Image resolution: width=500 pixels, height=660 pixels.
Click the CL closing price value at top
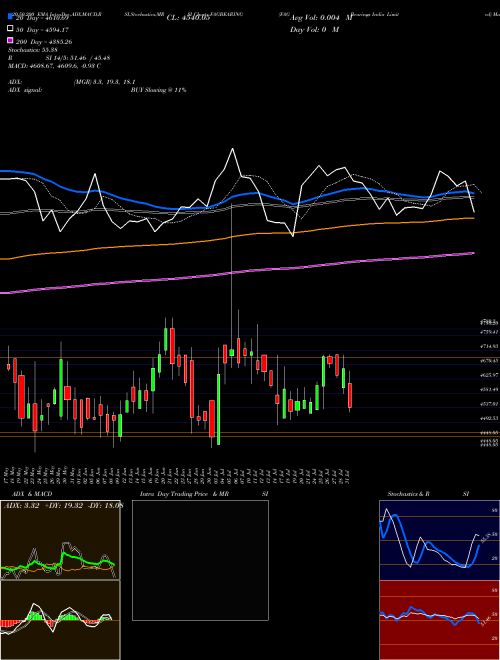[x=188, y=18]
